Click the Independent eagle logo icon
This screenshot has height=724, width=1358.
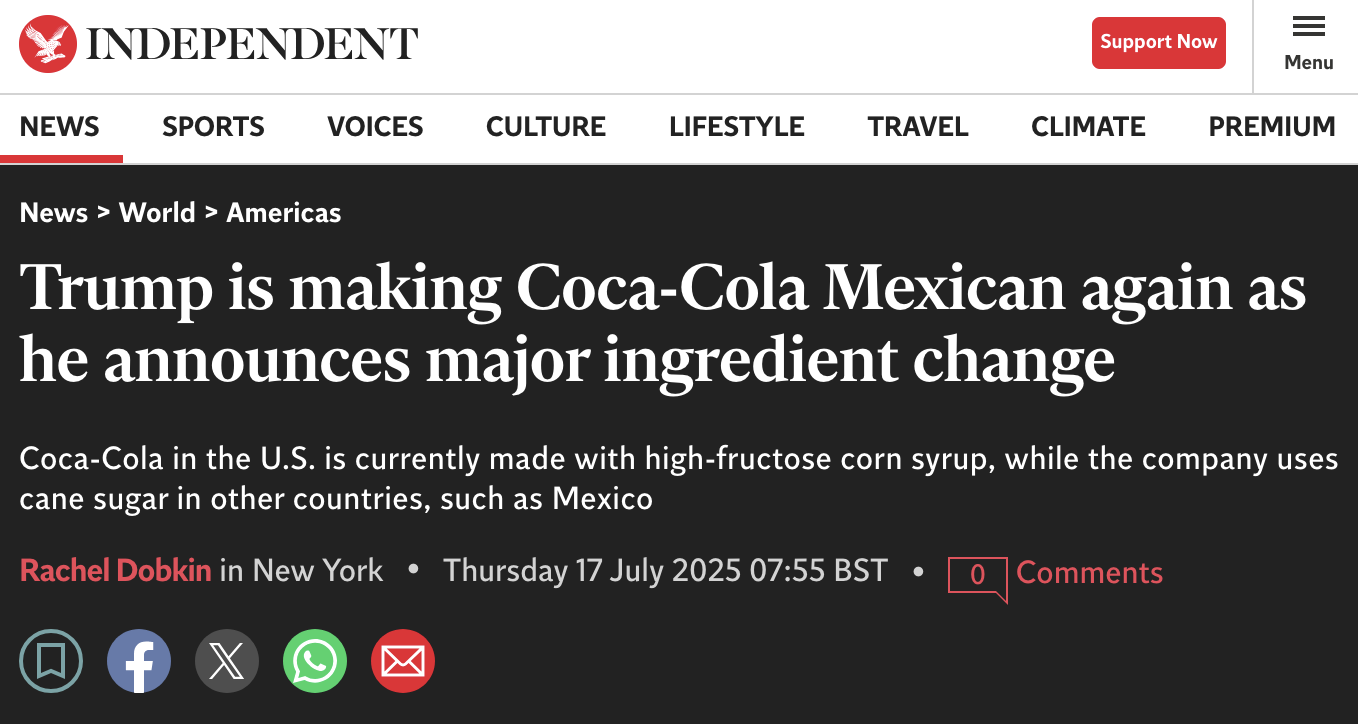[x=48, y=44]
